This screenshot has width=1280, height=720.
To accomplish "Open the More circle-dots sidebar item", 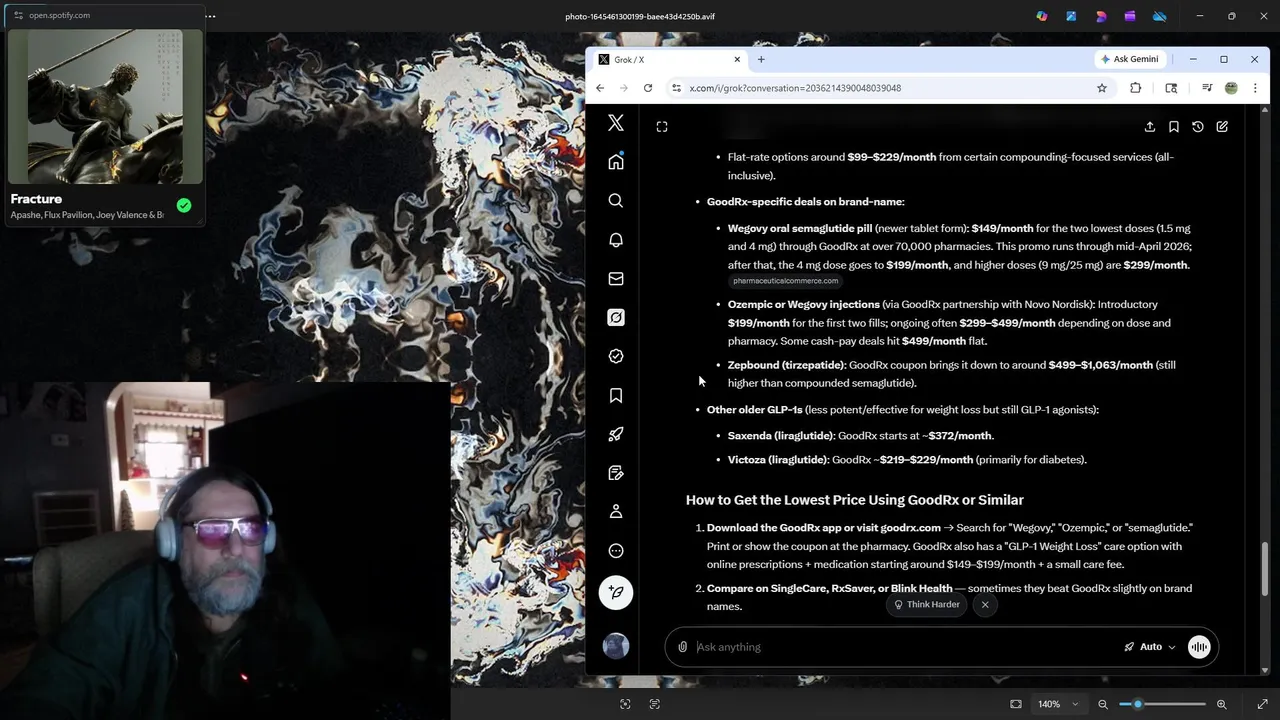I will 616,551.
